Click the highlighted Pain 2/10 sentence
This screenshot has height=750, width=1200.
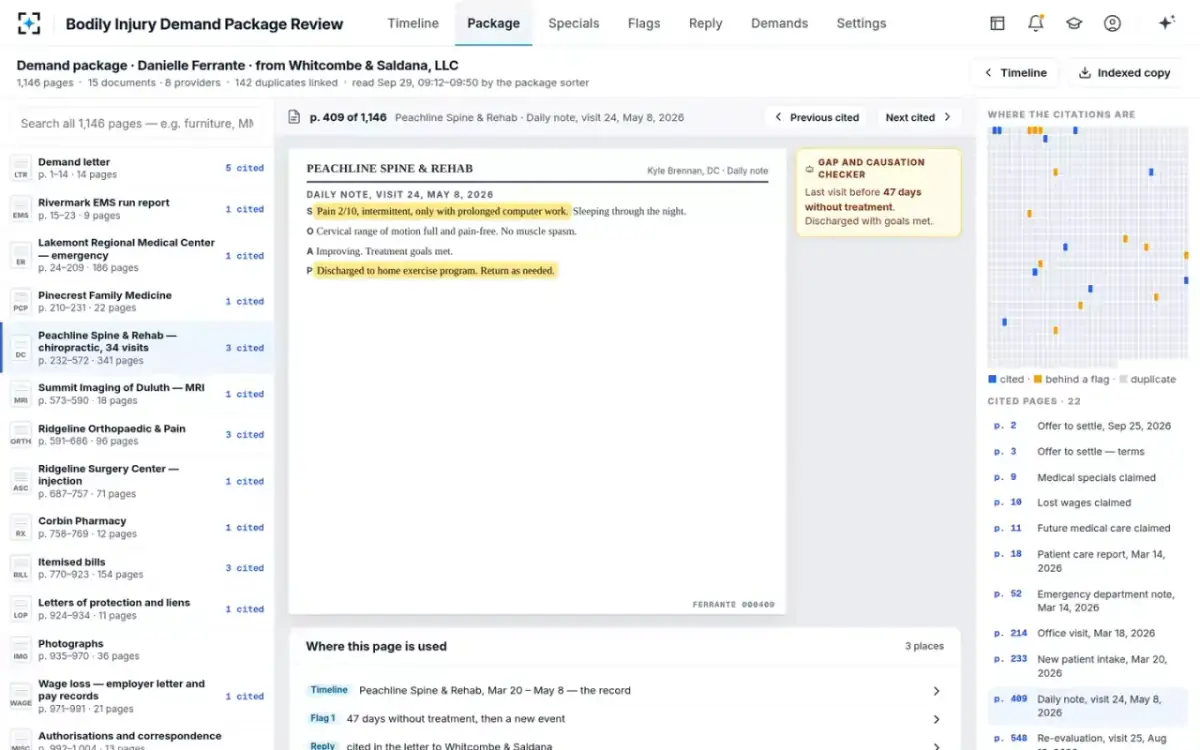click(442, 211)
